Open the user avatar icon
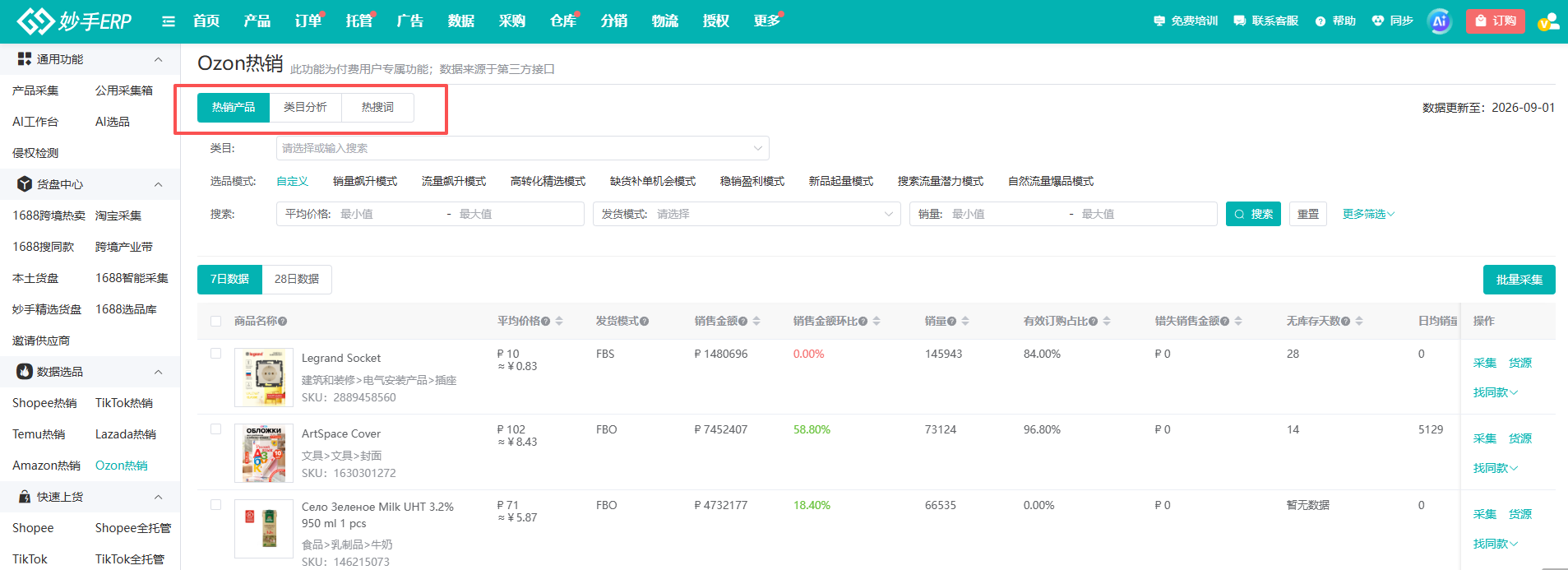The image size is (1568, 570). click(1548, 21)
